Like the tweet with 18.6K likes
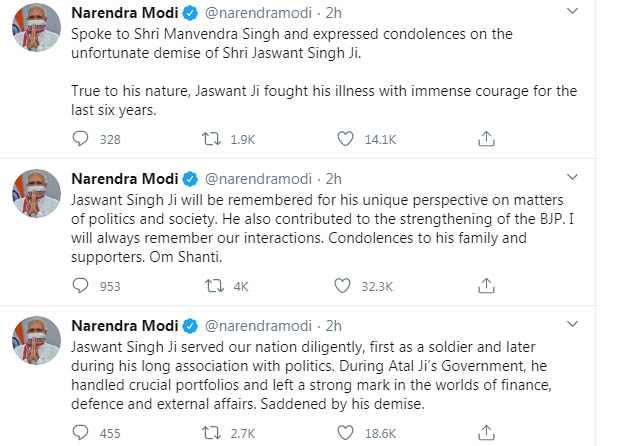 click(x=345, y=433)
